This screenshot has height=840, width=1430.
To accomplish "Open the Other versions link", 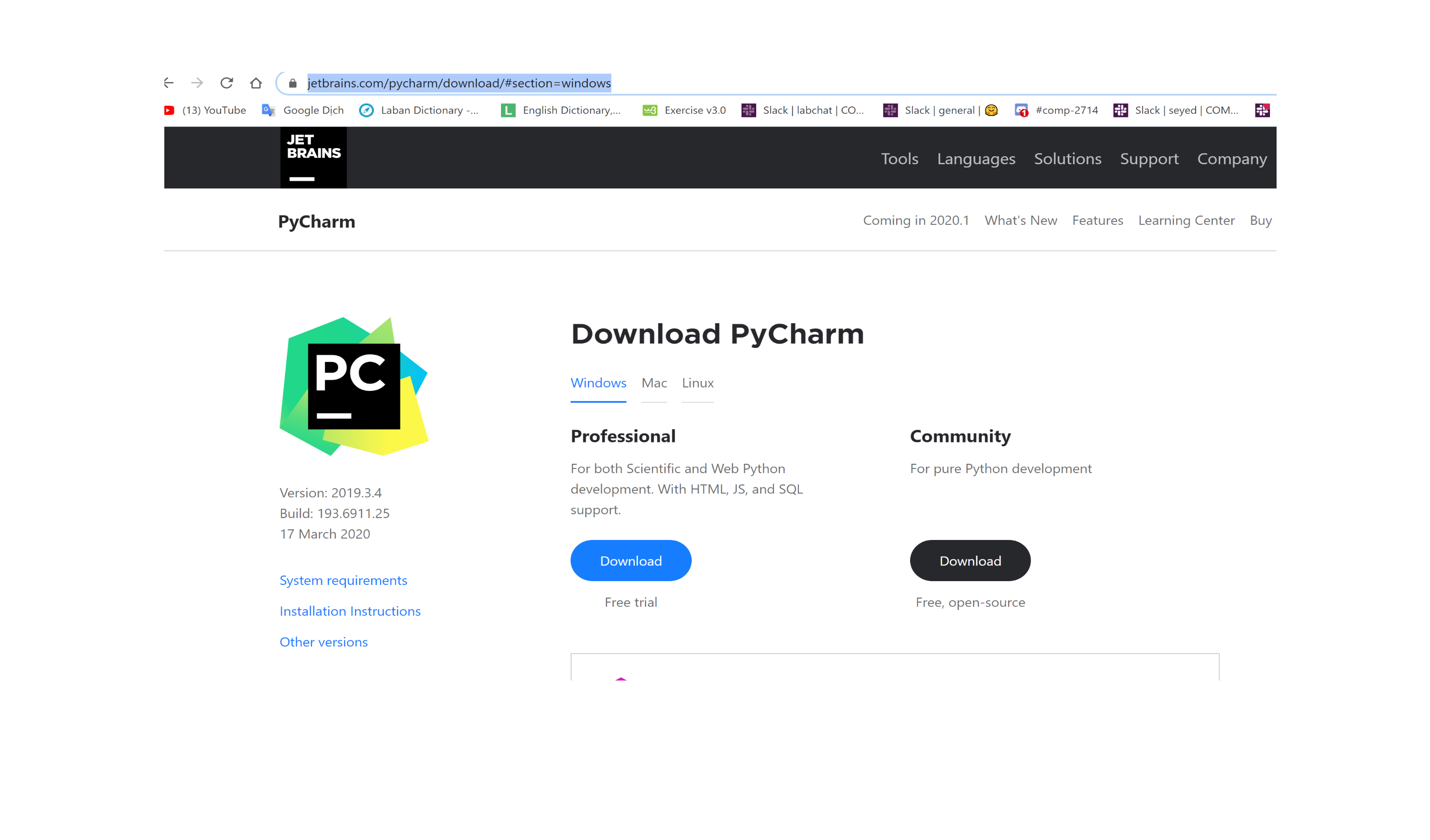I will [323, 642].
